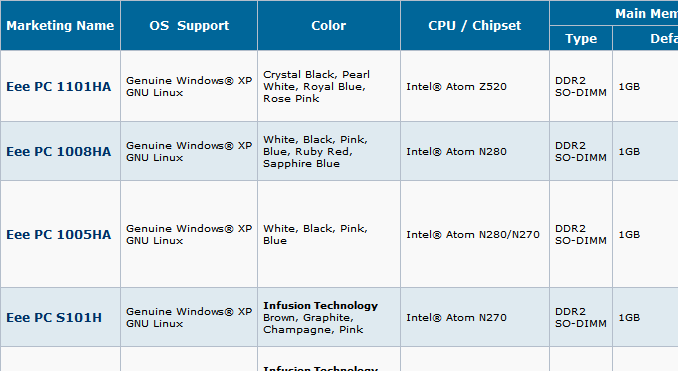Select the Intel Atom N280/N270 cell
The width and height of the screenshot is (678, 371).
point(475,235)
